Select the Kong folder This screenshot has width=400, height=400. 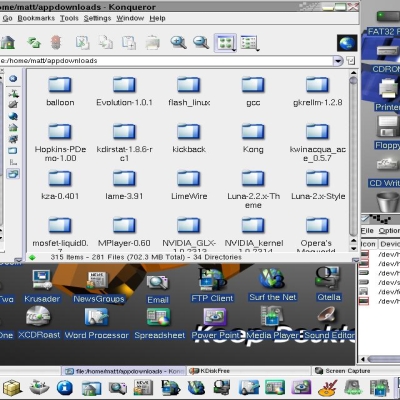click(253, 138)
